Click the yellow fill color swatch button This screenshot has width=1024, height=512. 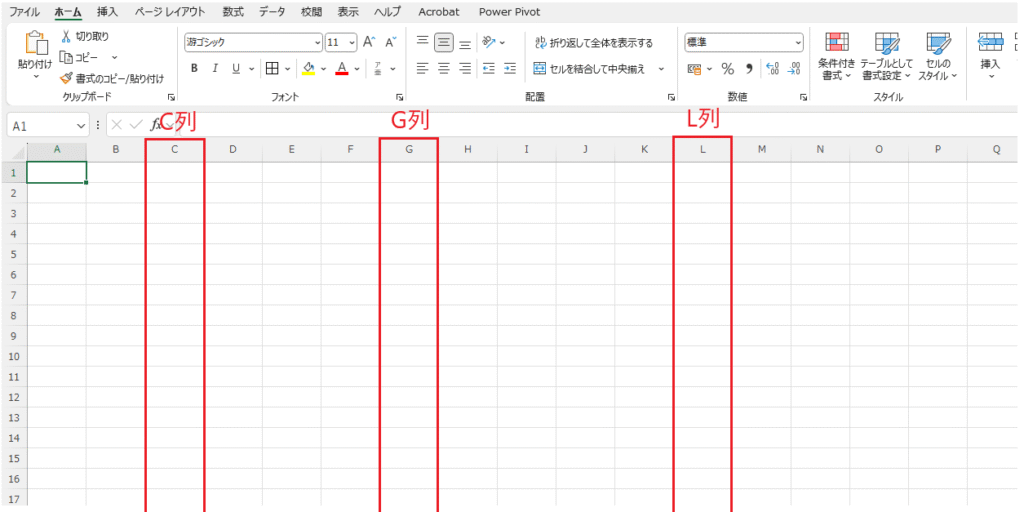click(x=308, y=69)
